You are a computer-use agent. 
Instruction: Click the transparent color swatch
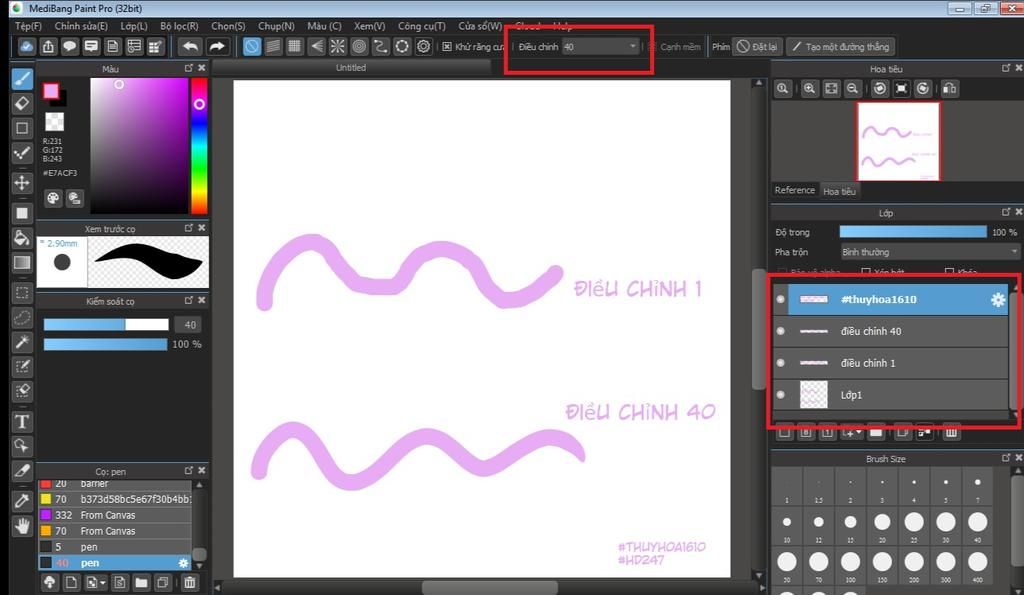point(54,121)
